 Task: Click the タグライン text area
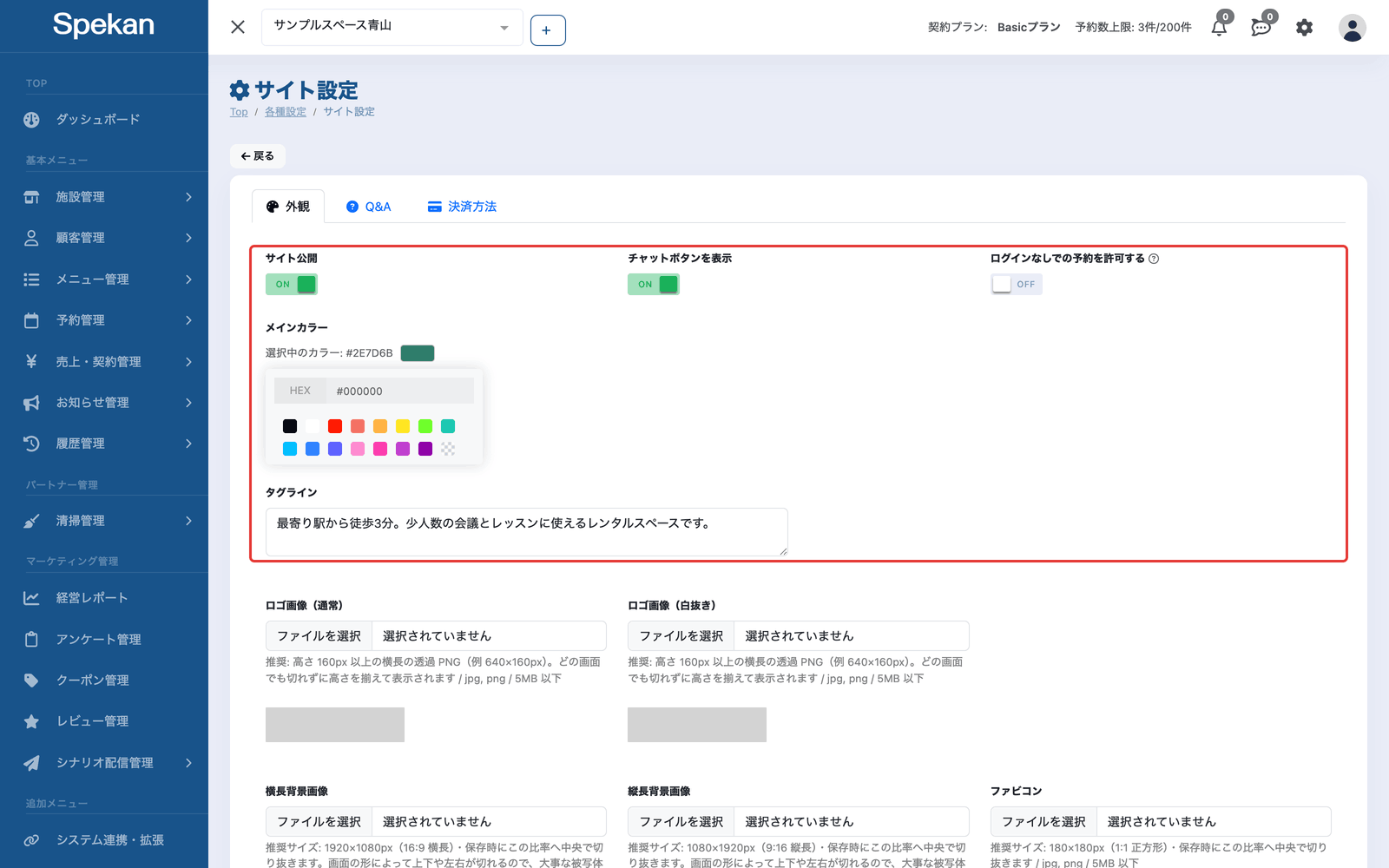(527, 532)
